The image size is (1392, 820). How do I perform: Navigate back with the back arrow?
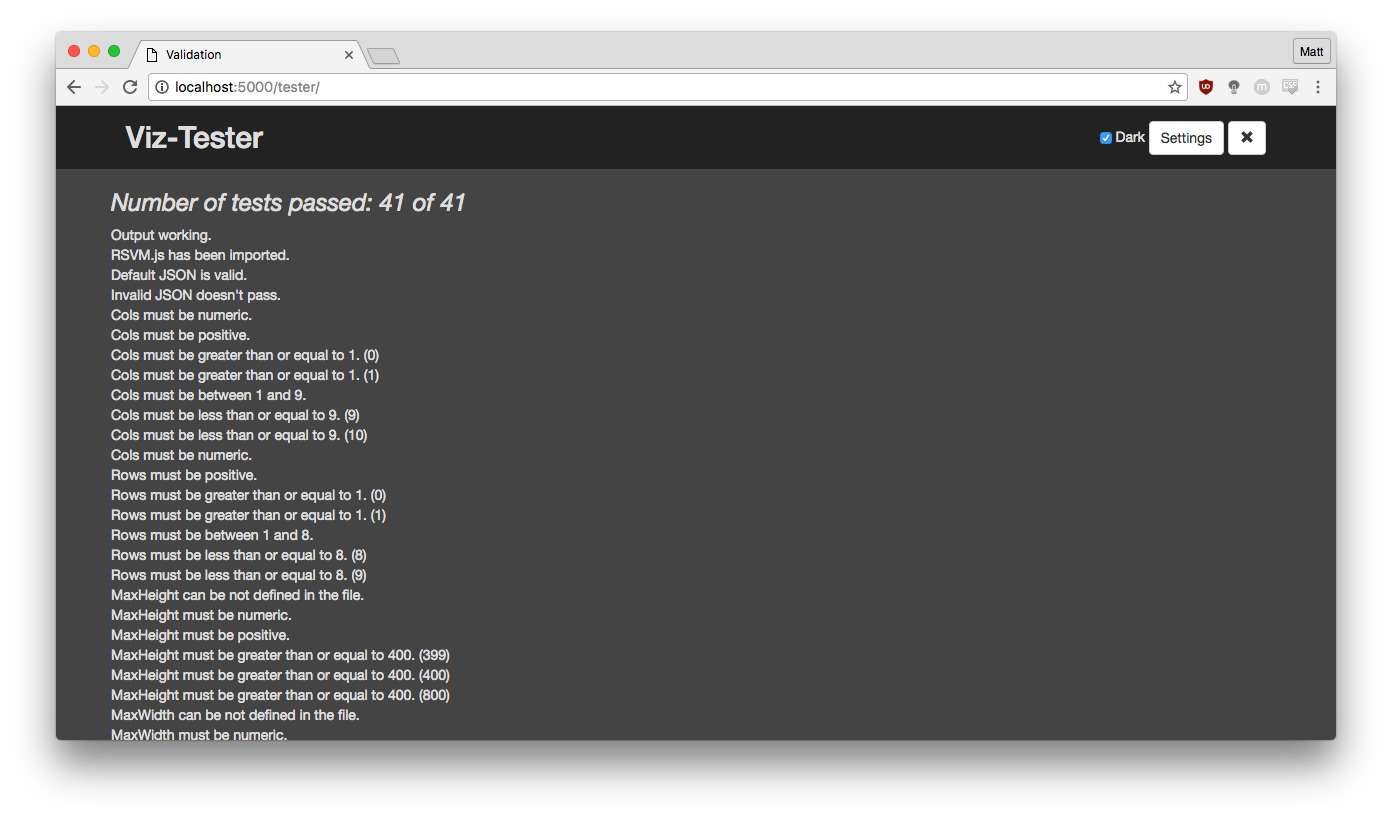[73, 87]
